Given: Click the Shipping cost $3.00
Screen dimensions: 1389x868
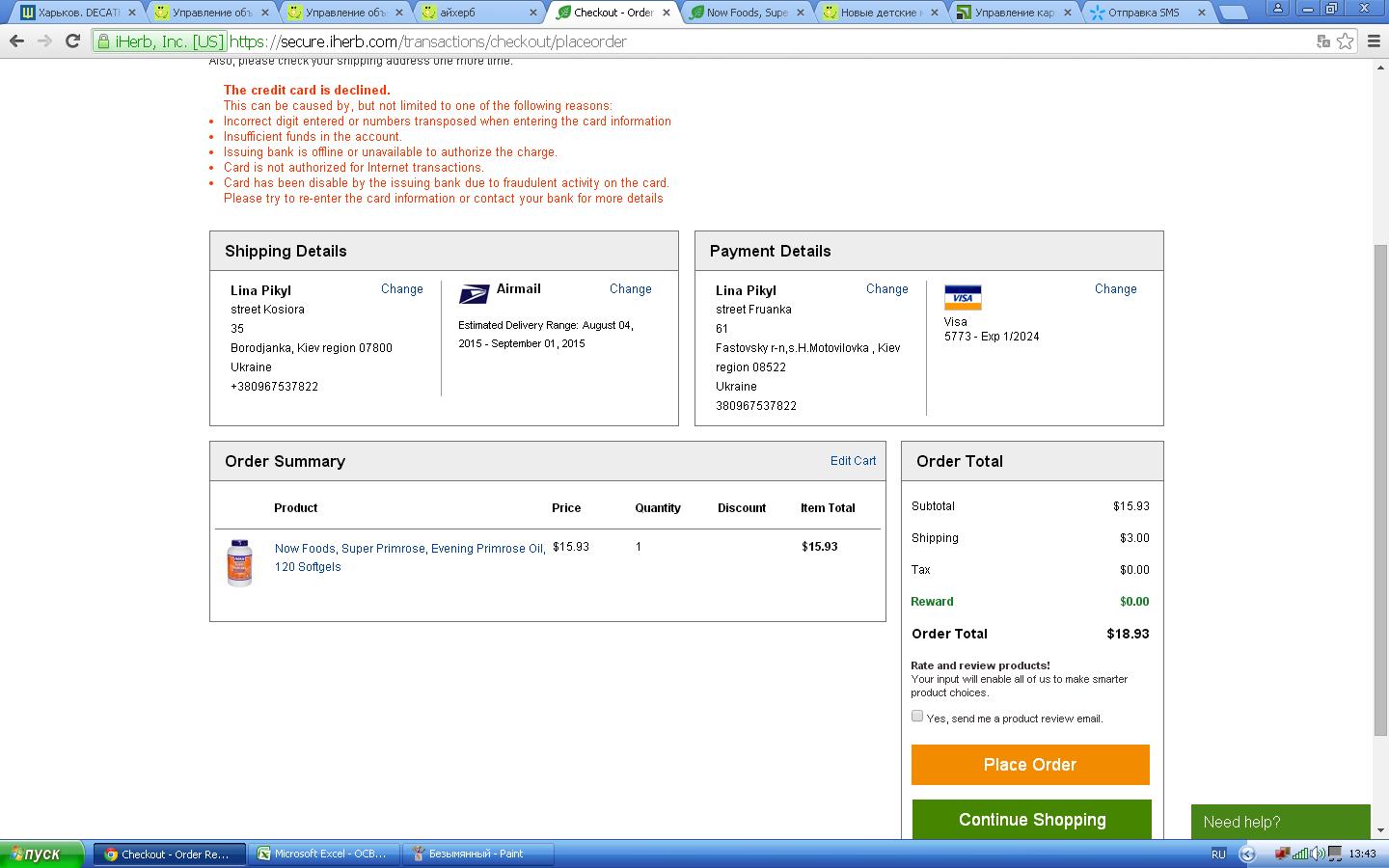Looking at the screenshot, I should point(1134,538).
